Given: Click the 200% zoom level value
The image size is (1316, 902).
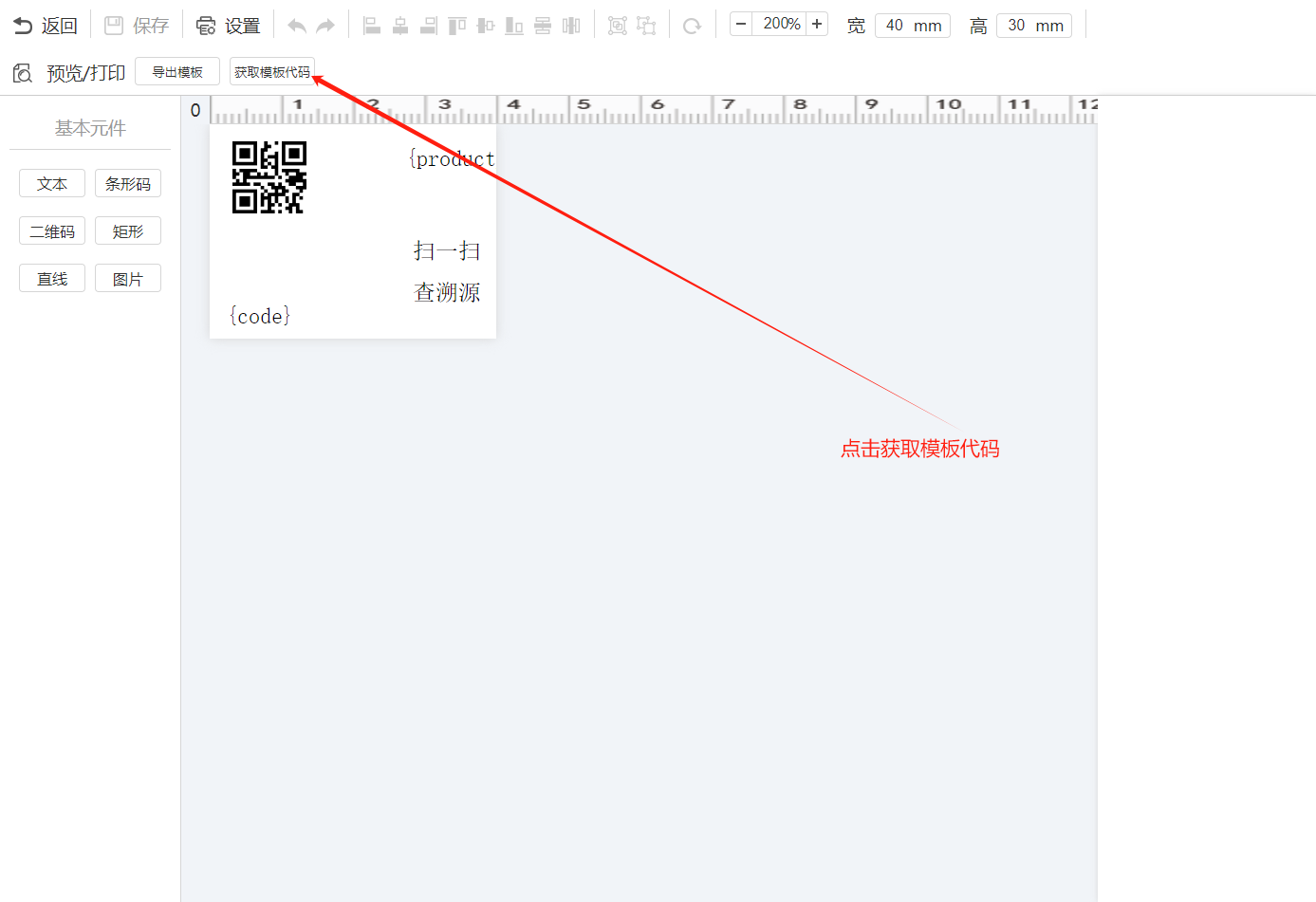Looking at the screenshot, I should tap(782, 24).
